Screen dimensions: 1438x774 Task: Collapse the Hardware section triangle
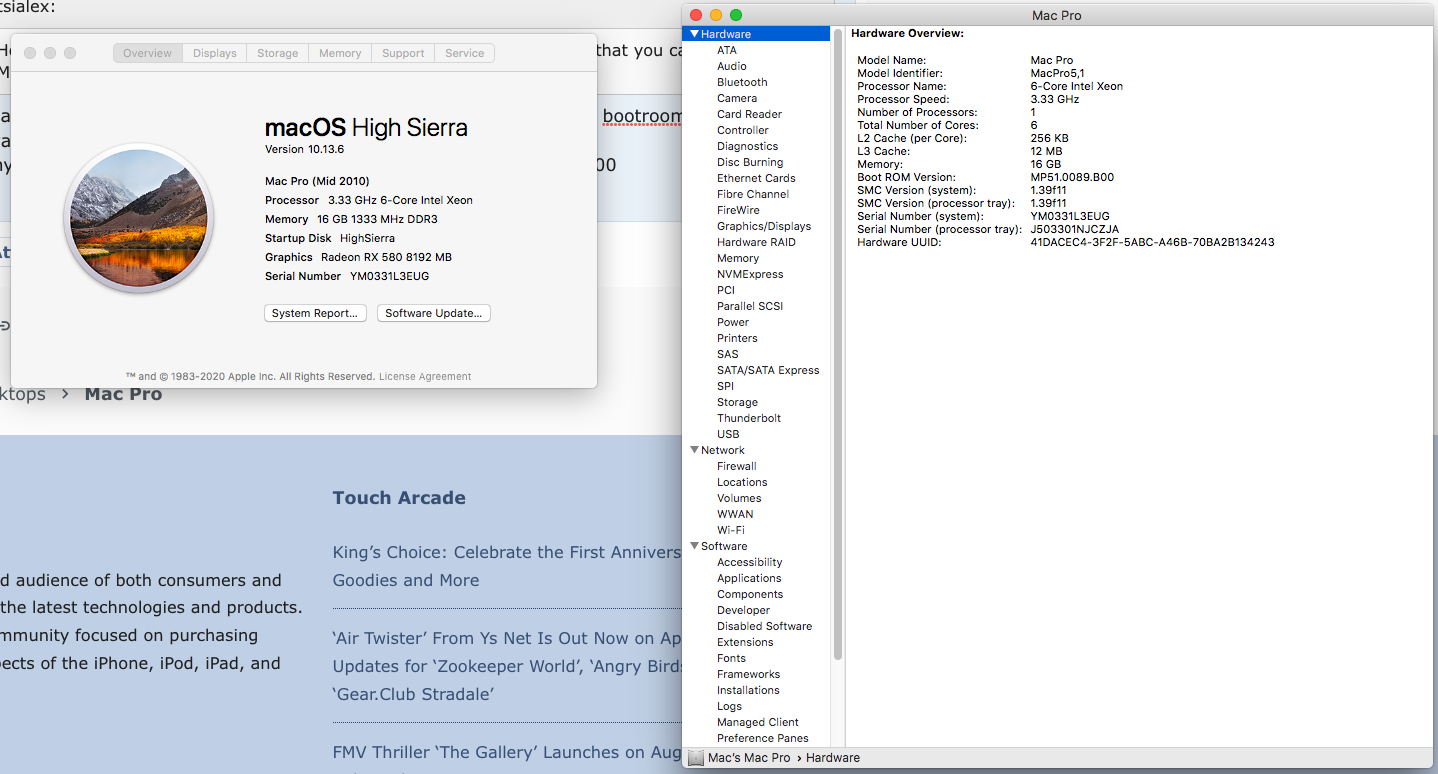coord(695,34)
